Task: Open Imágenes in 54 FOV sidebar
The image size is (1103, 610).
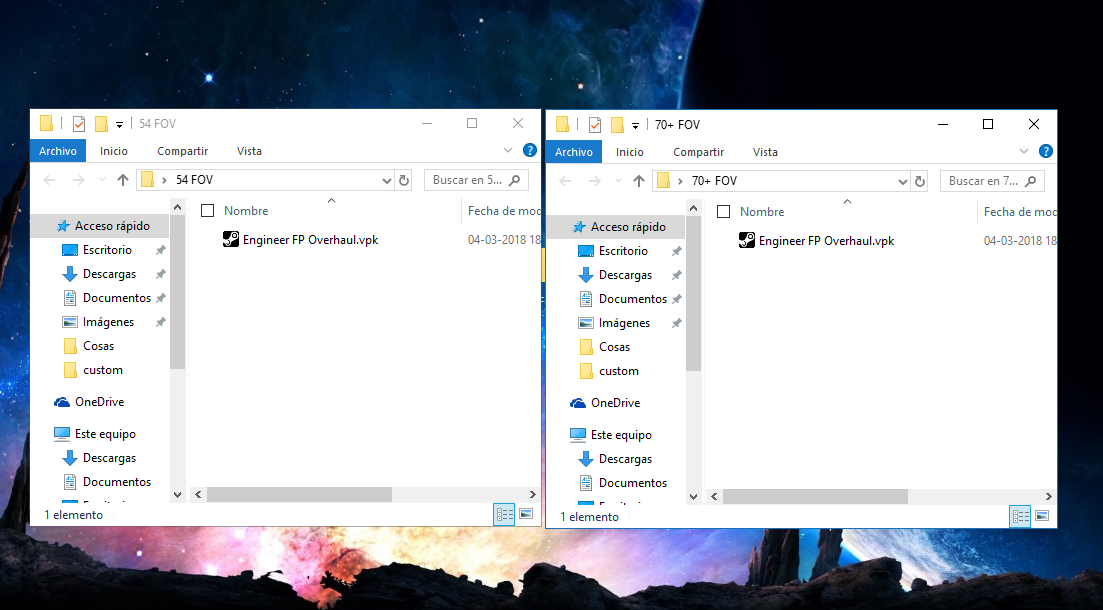Action: coord(108,321)
